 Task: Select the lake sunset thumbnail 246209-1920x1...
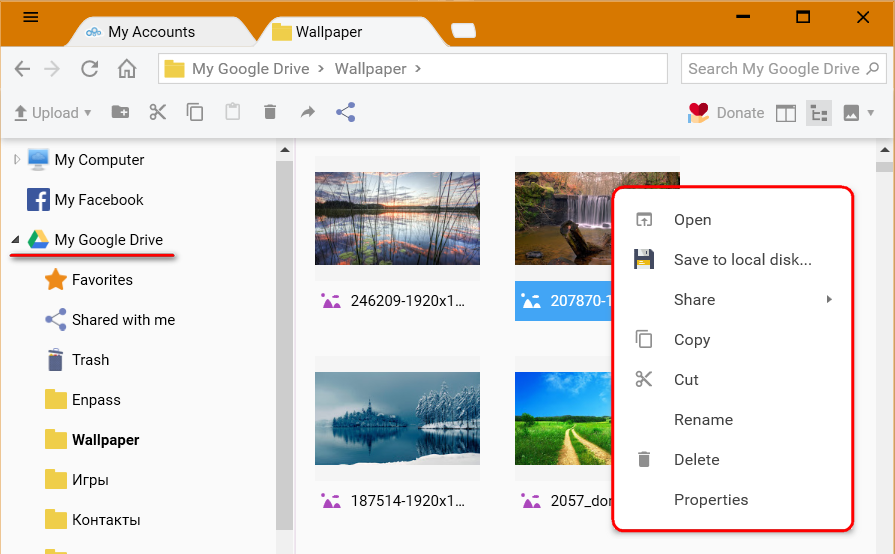pyautogui.click(x=397, y=219)
